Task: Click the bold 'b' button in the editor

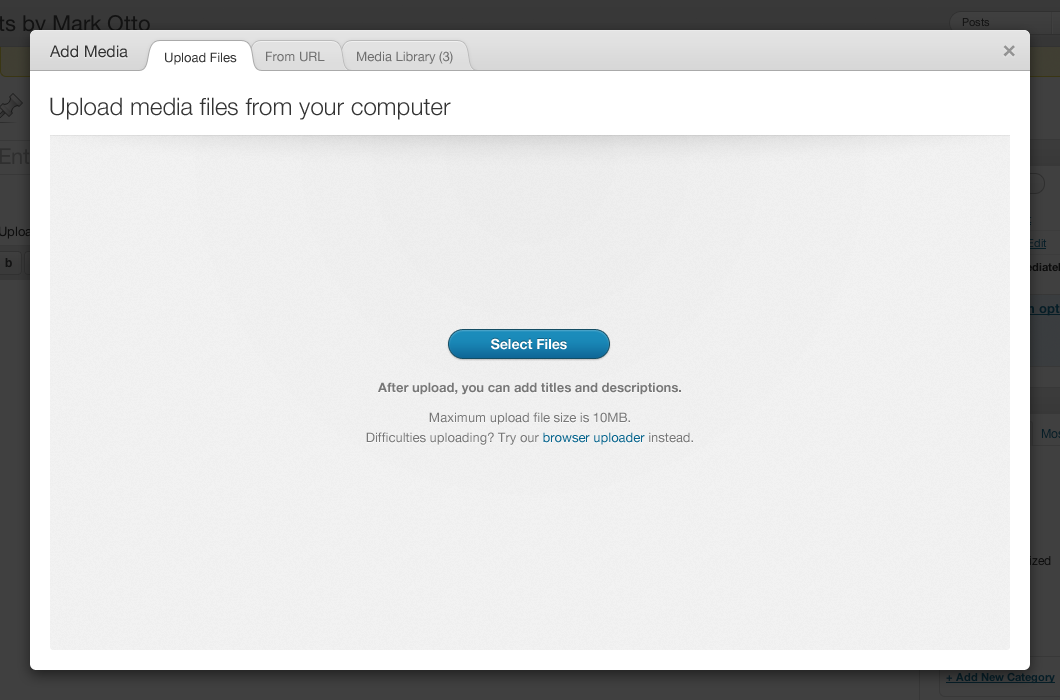Action: (x=9, y=262)
